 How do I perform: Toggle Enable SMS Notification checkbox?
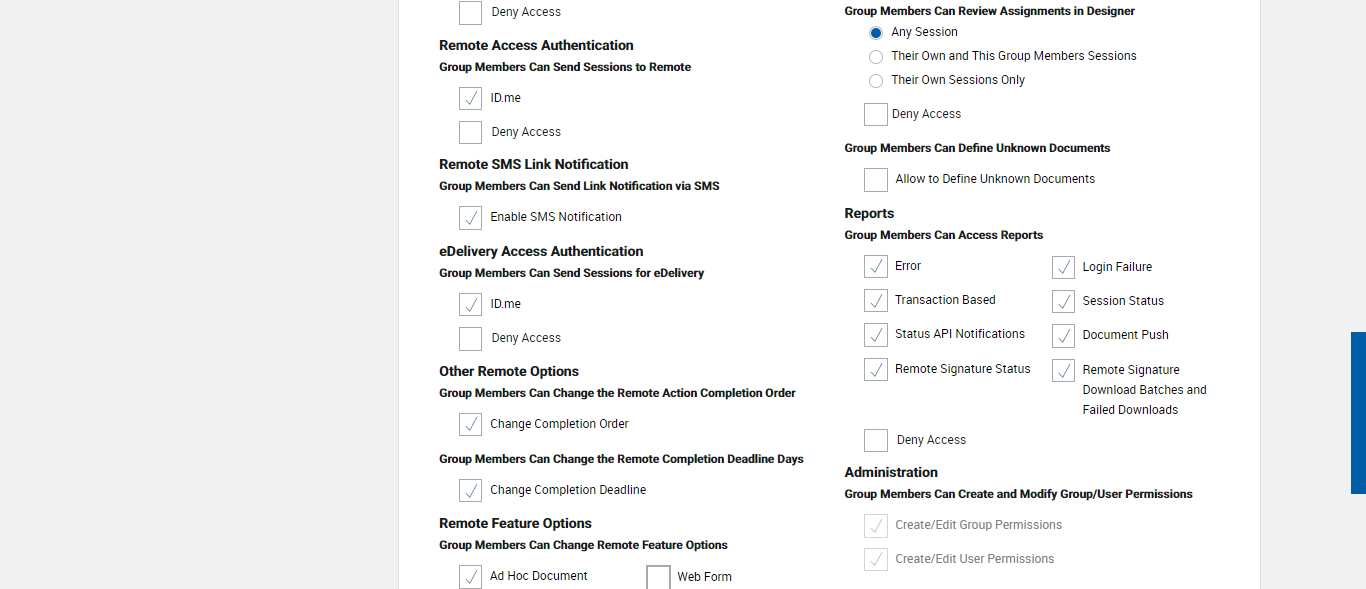[471, 218]
